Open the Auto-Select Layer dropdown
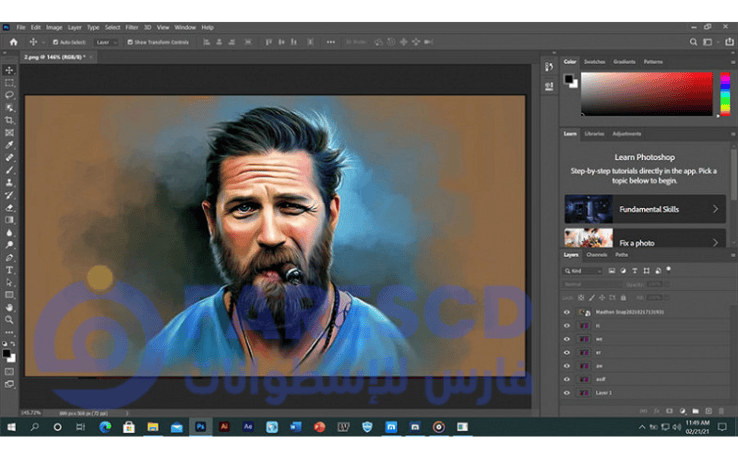 point(106,42)
